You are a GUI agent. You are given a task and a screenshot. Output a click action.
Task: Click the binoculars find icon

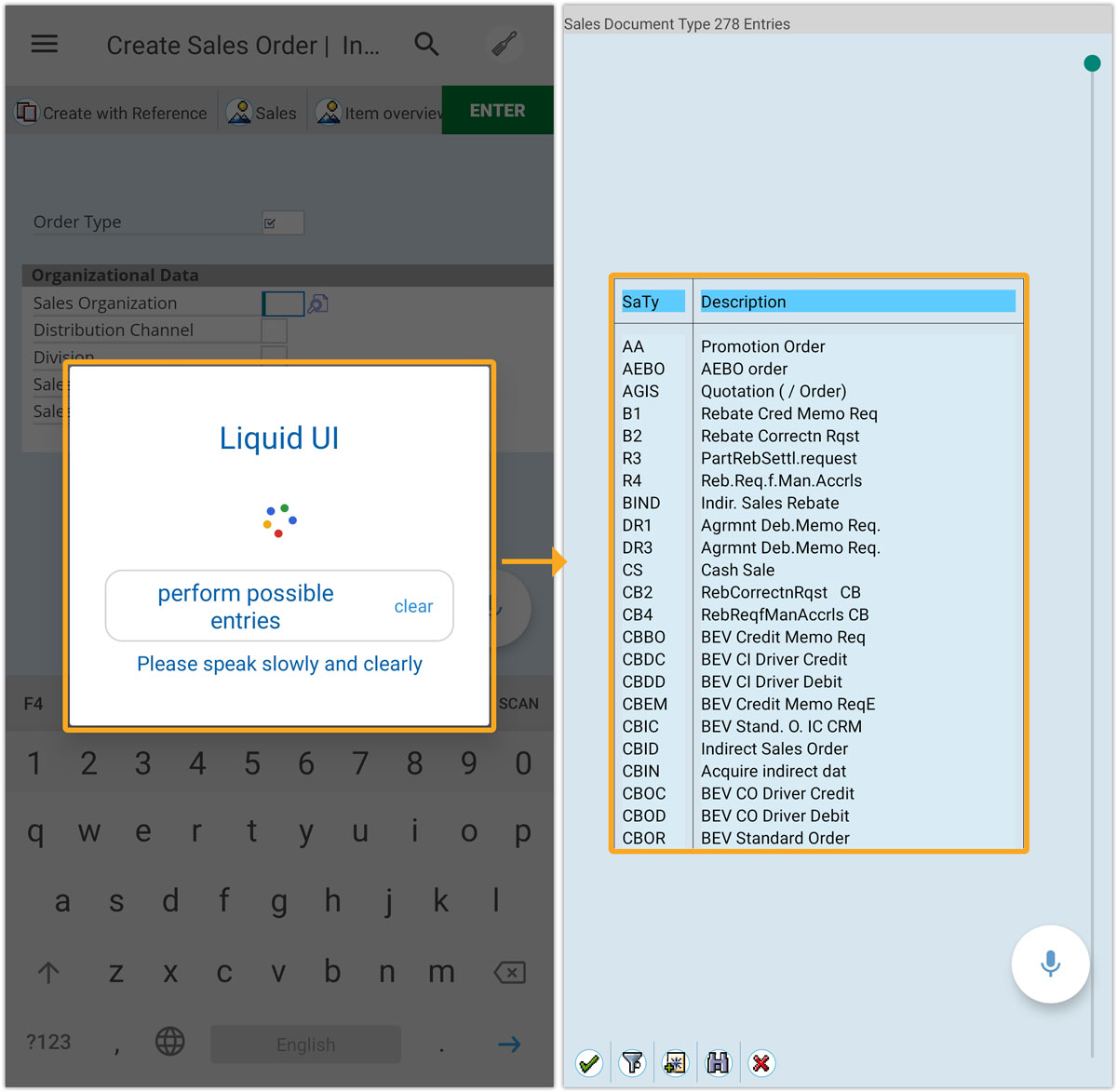click(x=718, y=1062)
